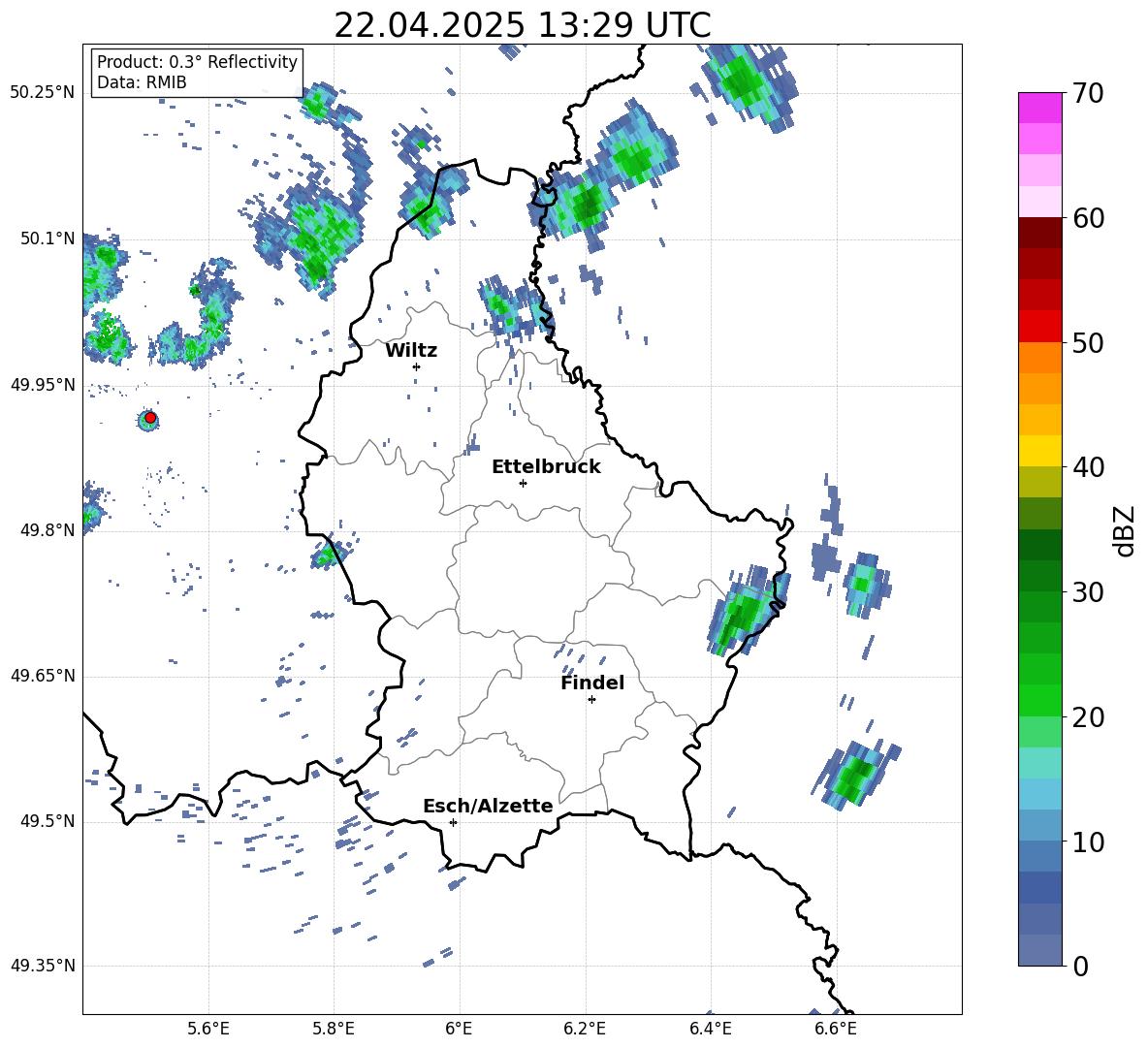1148x1048 pixels.
Task: Click the Esch/Alzette city label
Action: tap(488, 806)
